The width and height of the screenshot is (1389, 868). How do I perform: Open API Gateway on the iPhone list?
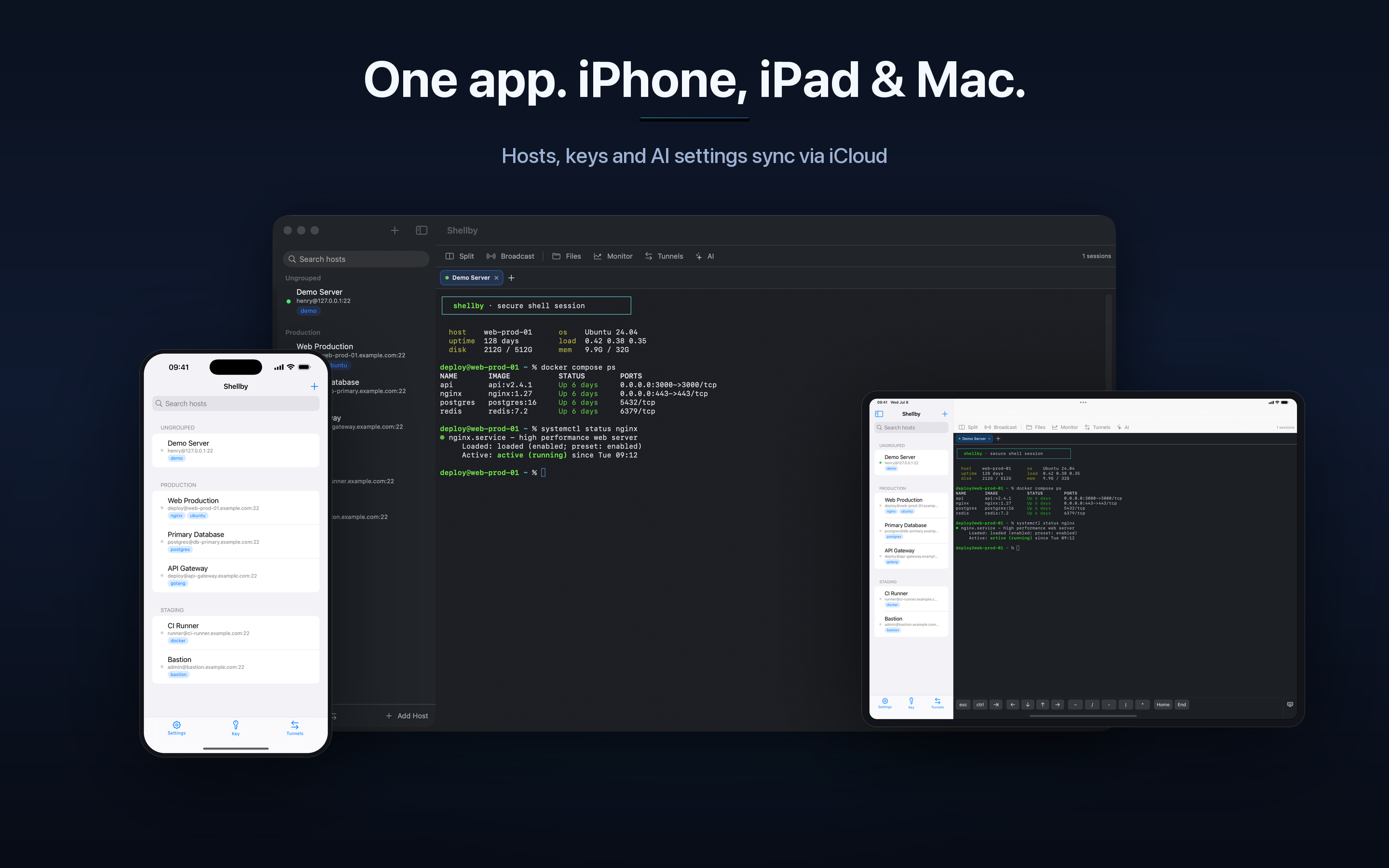235,575
